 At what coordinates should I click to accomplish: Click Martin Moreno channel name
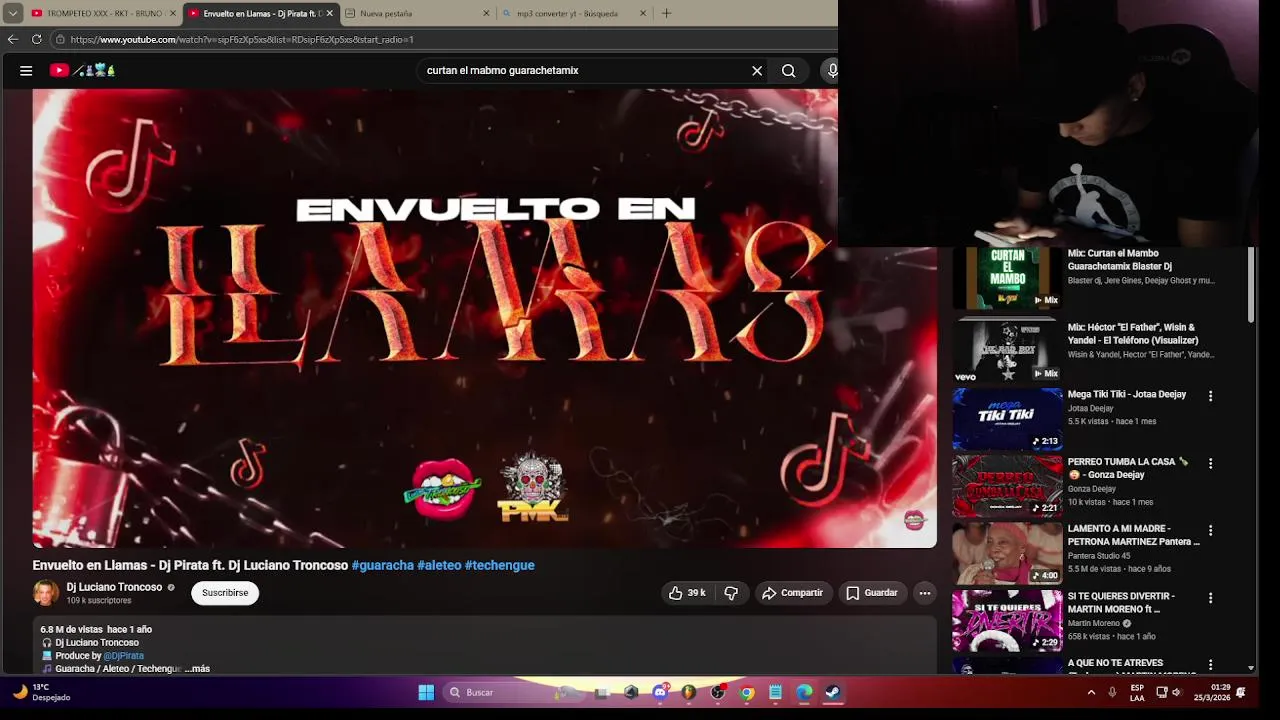coord(1094,623)
